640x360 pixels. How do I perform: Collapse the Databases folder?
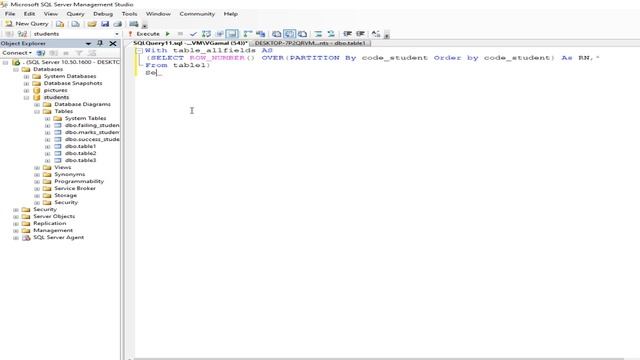16,69
